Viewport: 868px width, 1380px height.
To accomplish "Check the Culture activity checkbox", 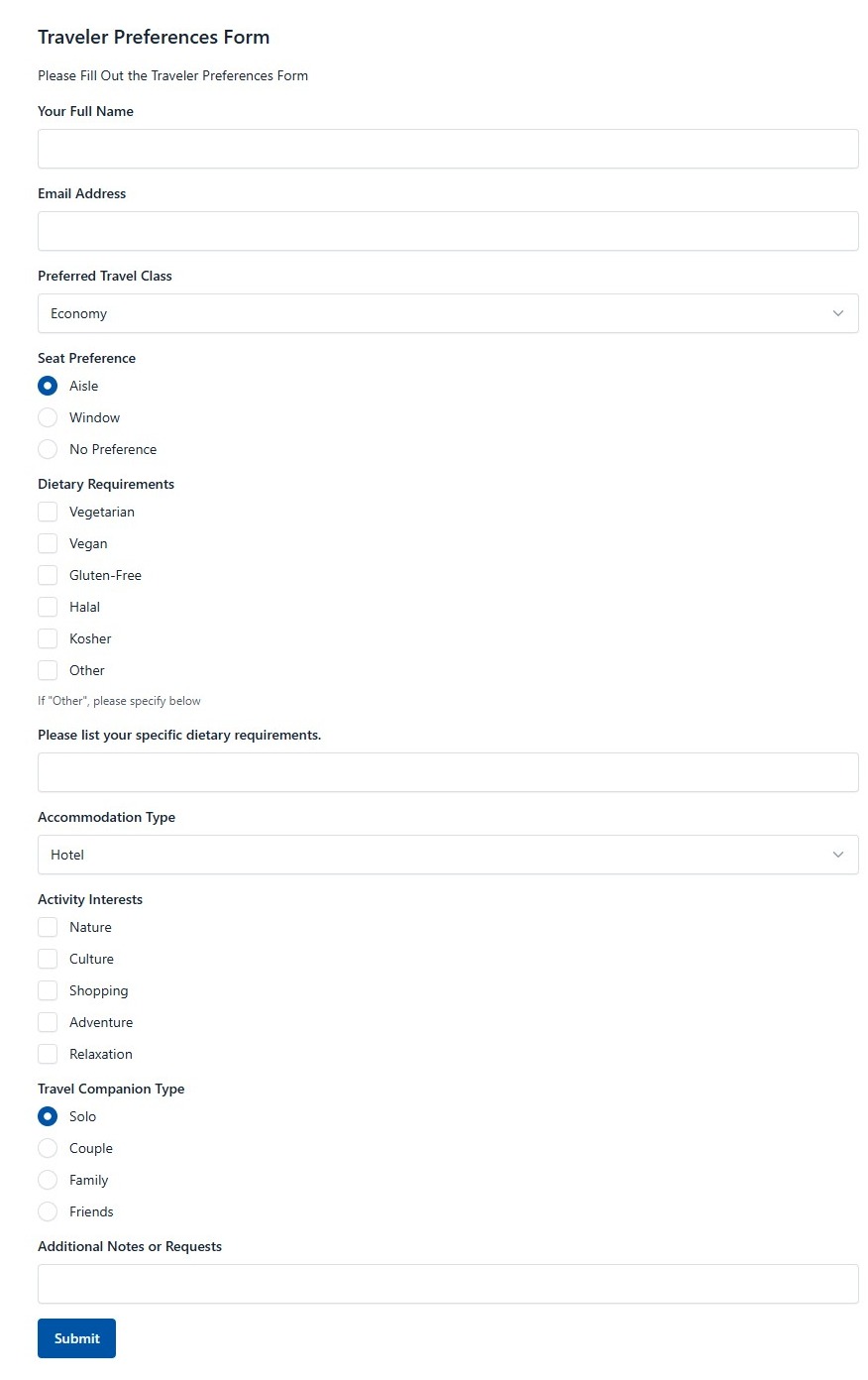I will coord(47,959).
